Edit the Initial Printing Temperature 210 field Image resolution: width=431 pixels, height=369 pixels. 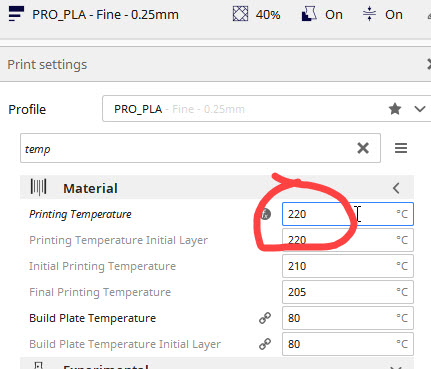348,266
